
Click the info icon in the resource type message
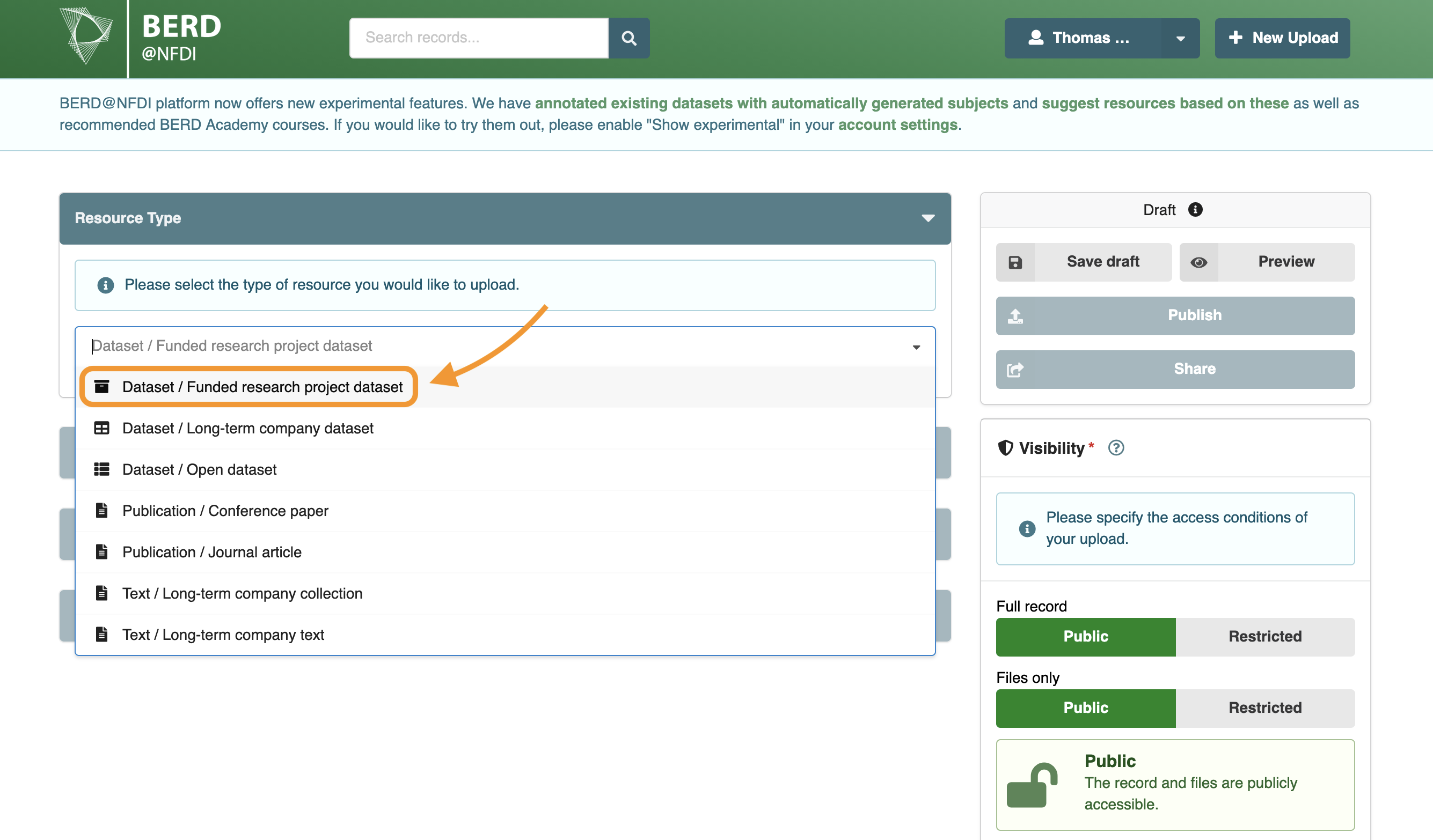tap(105, 285)
